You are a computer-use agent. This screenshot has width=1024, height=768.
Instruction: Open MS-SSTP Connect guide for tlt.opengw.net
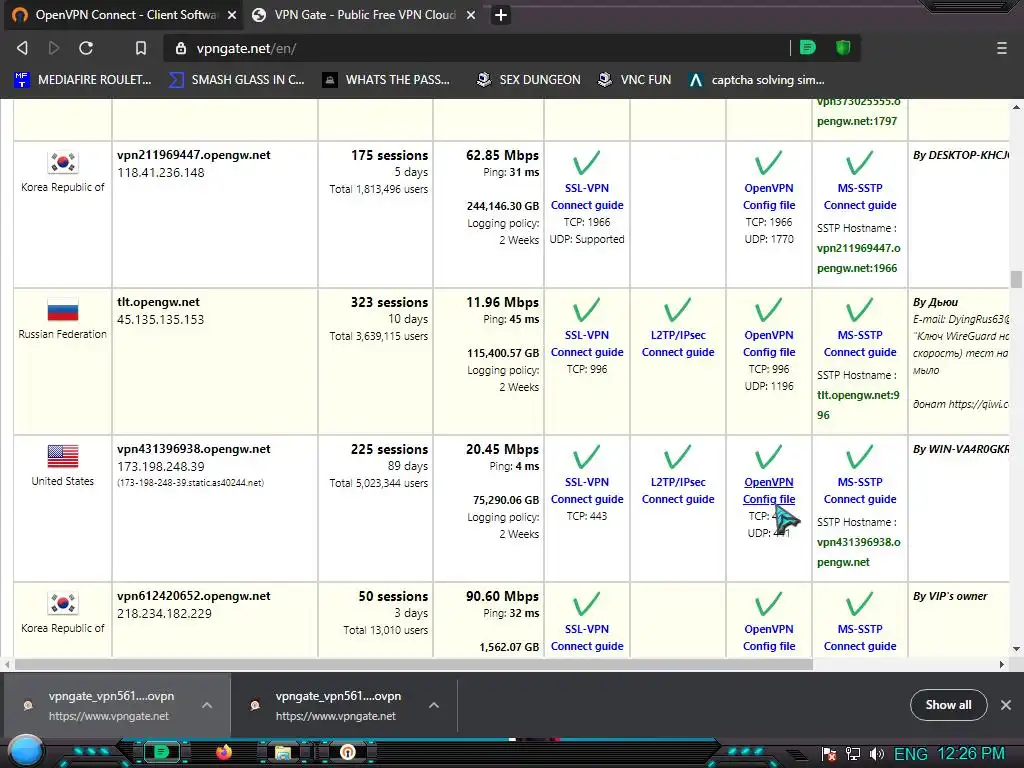tap(860, 344)
